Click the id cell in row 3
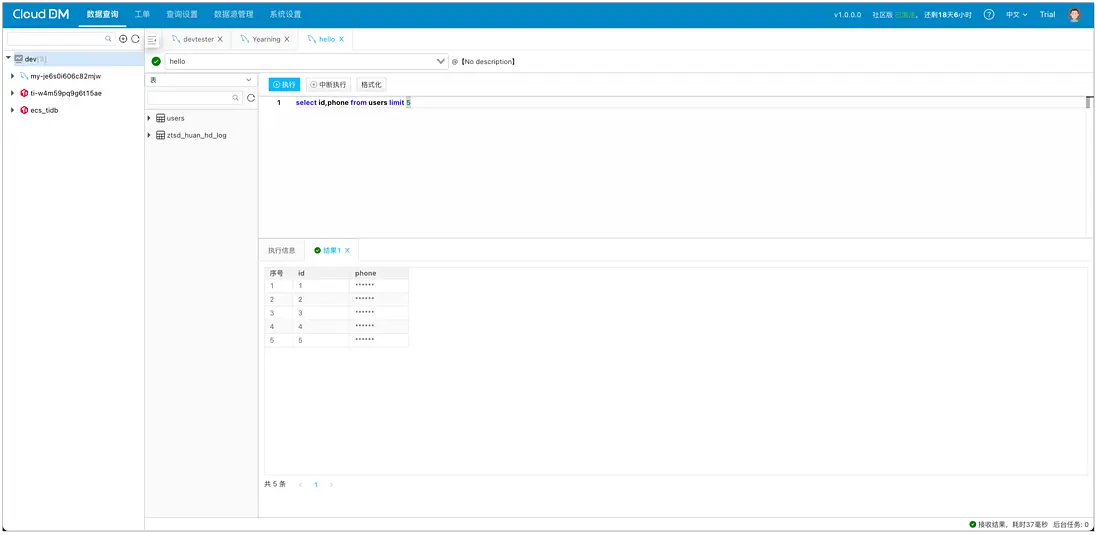This screenshot has width=1098, height=535. coord(321,313)
